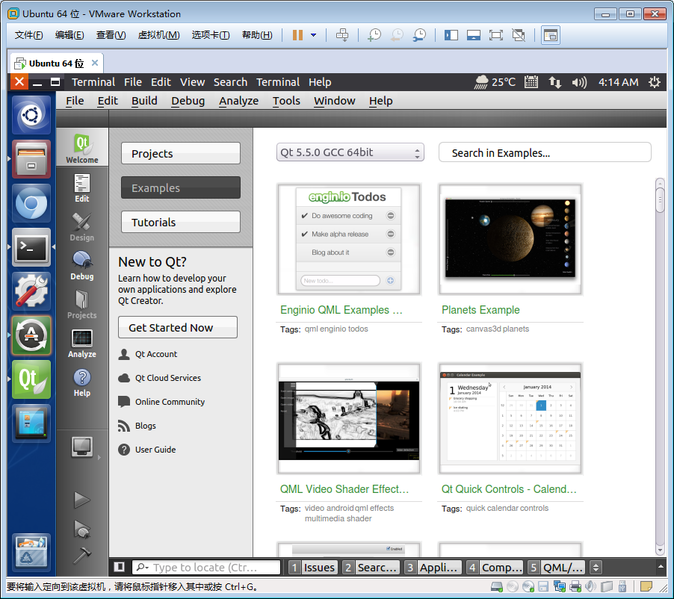Image resolution: width=674 pixels, height=599 pixels.
Task: Toggle the Application Output pane
Action: tap(432, 567)
